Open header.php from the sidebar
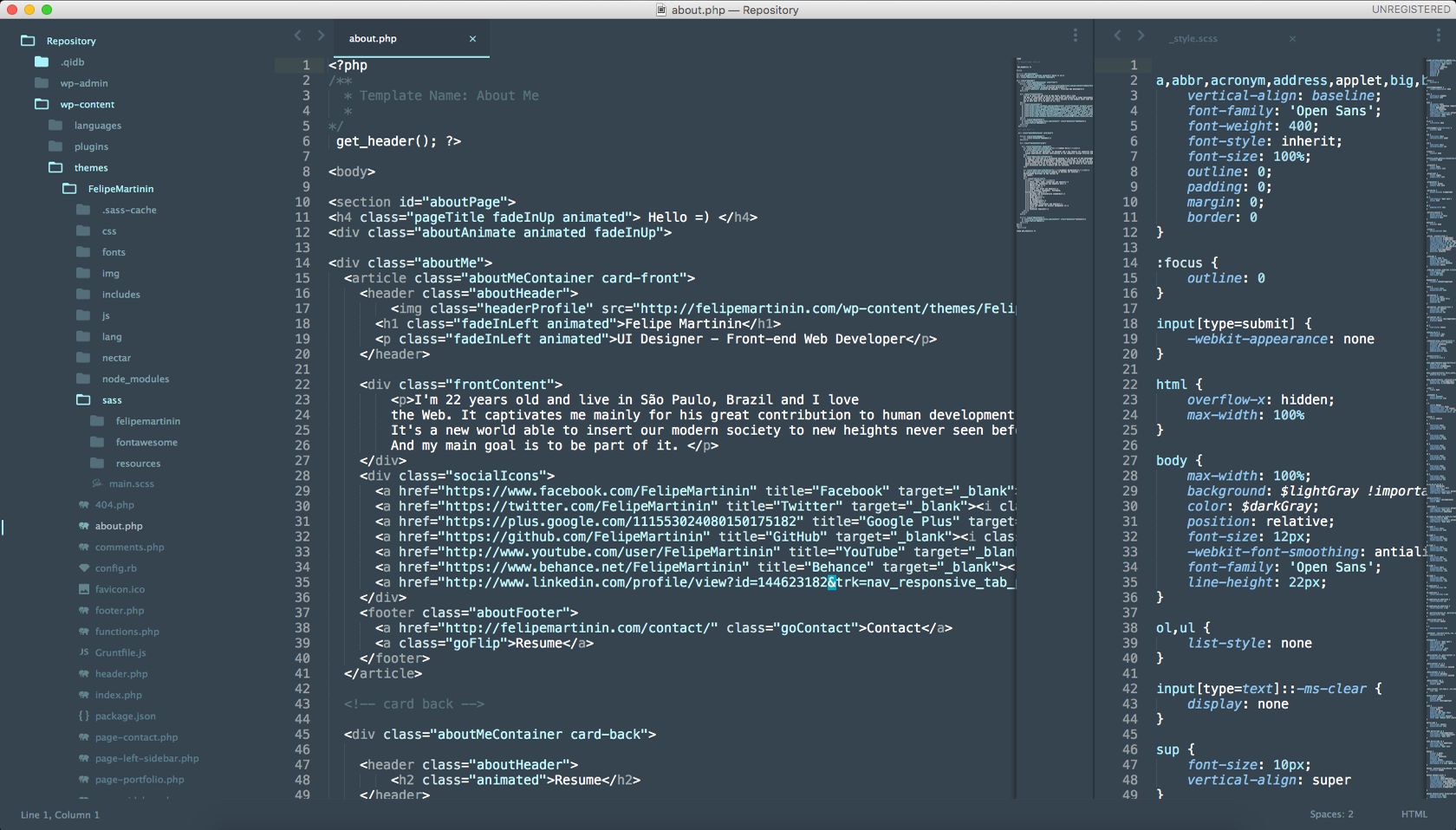Image resolution: width=1456 pixels, height=830 pixels. point(121,674)
